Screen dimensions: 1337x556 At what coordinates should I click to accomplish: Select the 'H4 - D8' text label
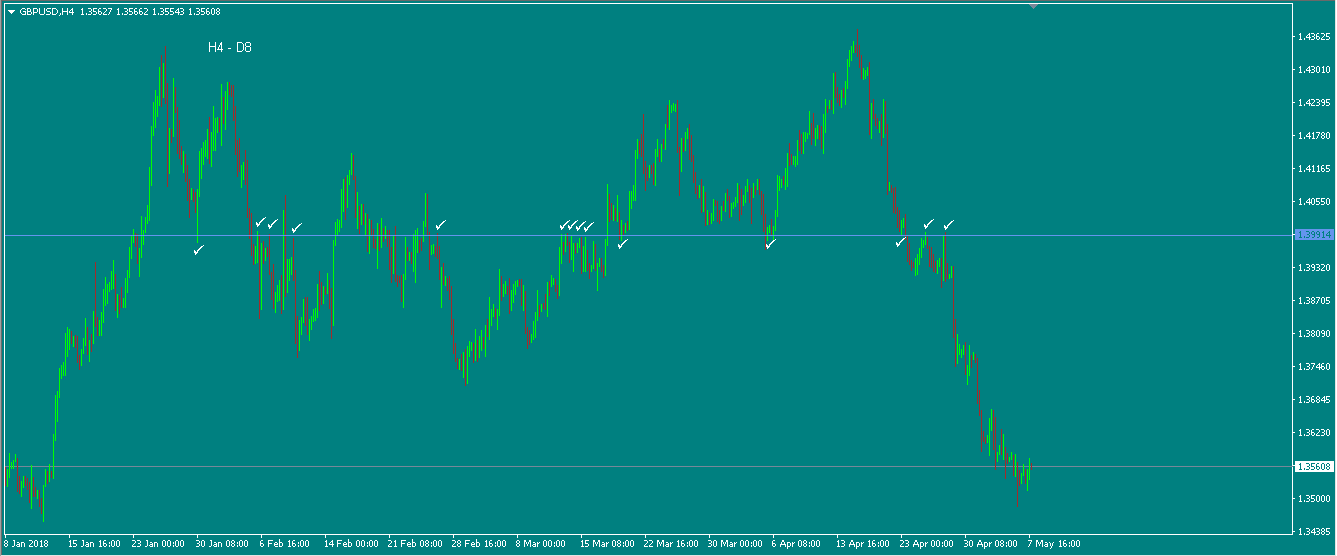click(x=229, y=47)
